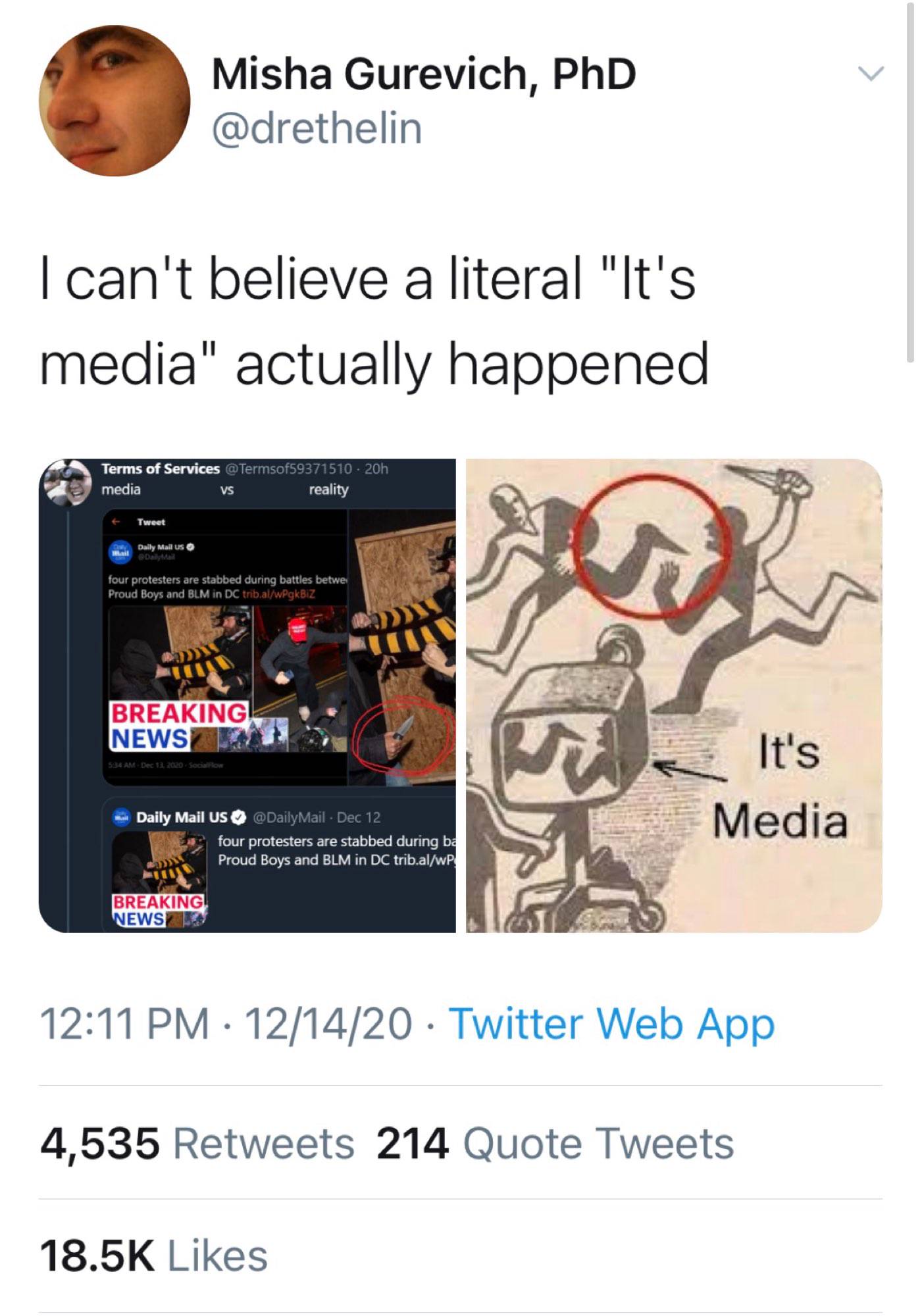Viewport: 922px width, 1316px height.
Task: Click the back arrow beside Tweet
Action: tap(116, 522)
